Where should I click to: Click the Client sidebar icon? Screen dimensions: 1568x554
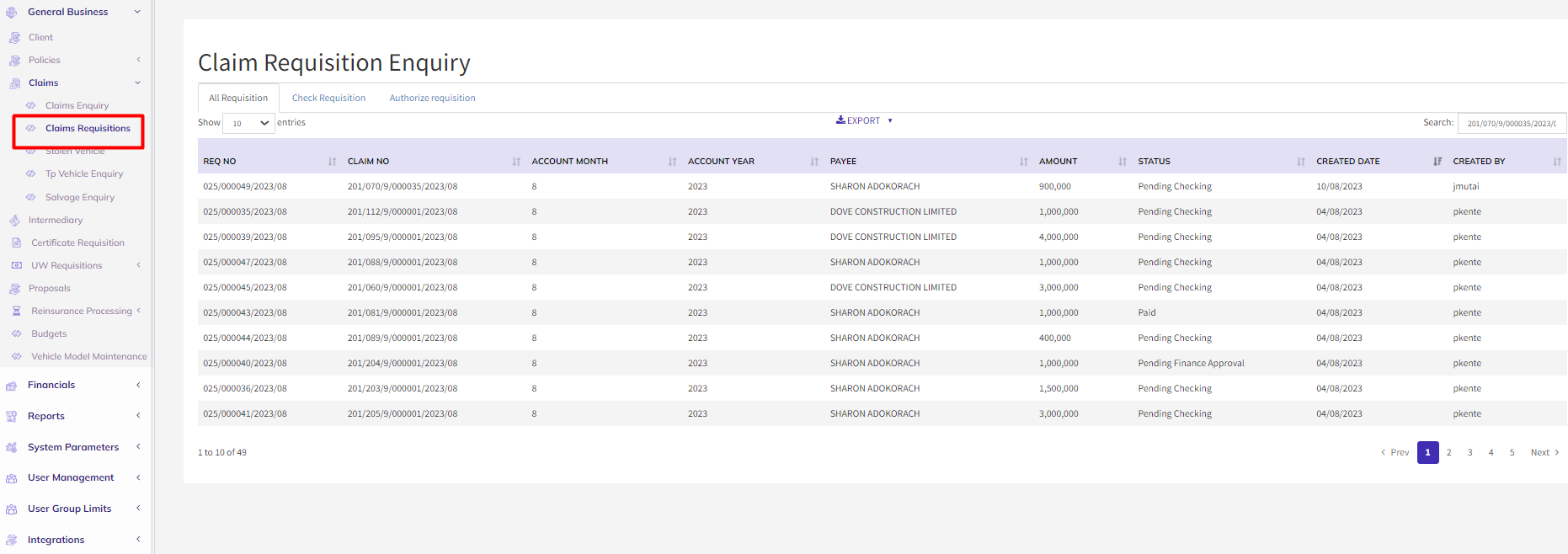point(14,37)
